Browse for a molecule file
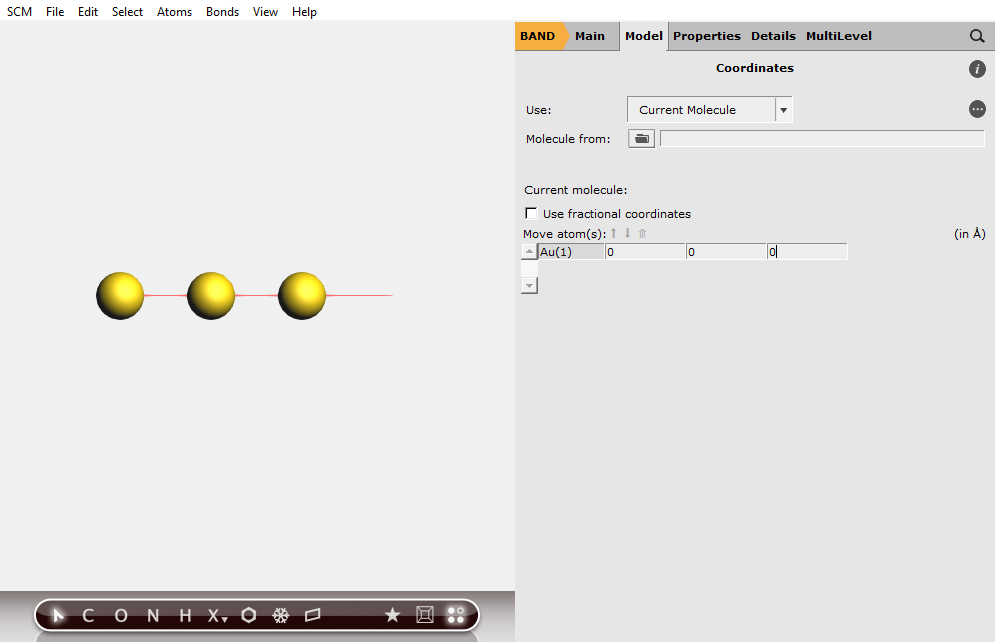The height and width of the screenshot is (642, 995). click(x=641, y=138)
